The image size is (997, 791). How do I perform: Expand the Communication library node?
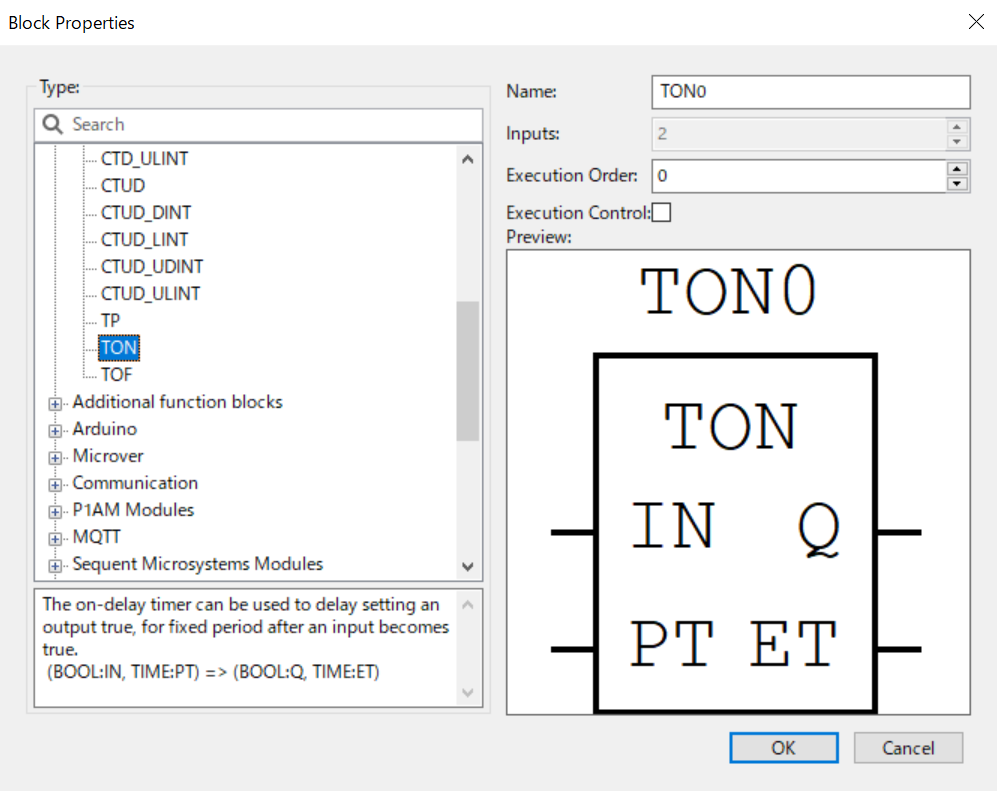point(55,484)
